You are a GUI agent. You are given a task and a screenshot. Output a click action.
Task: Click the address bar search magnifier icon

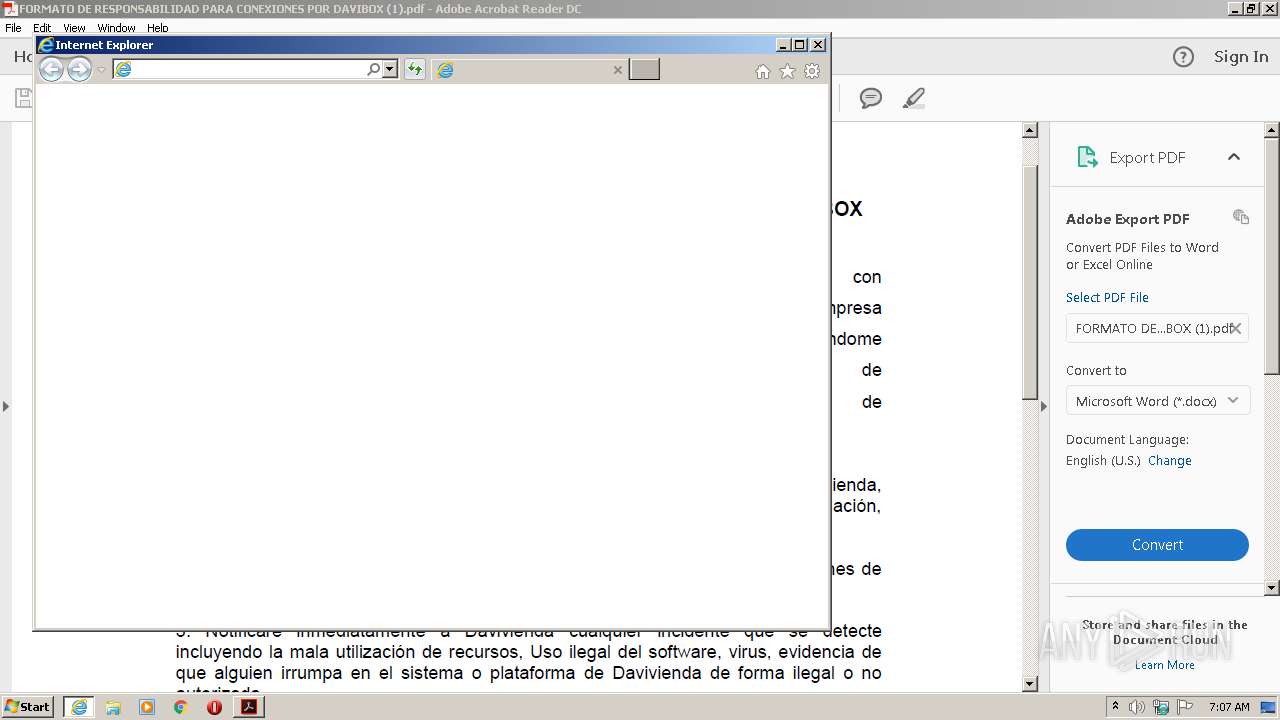[x=374, y=69]
